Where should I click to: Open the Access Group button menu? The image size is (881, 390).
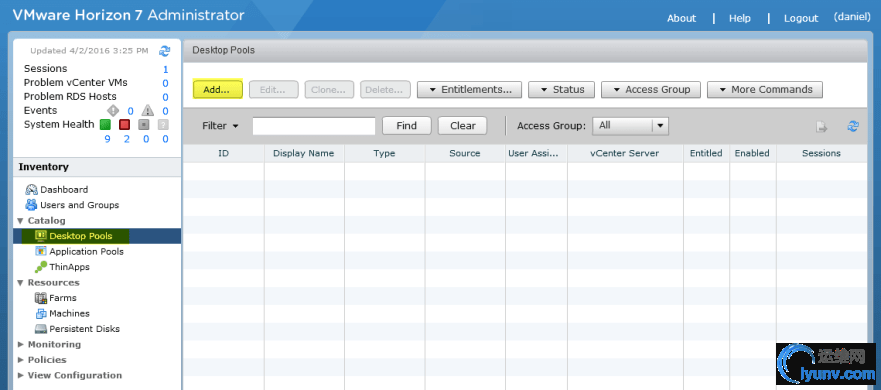coord(651,89)
